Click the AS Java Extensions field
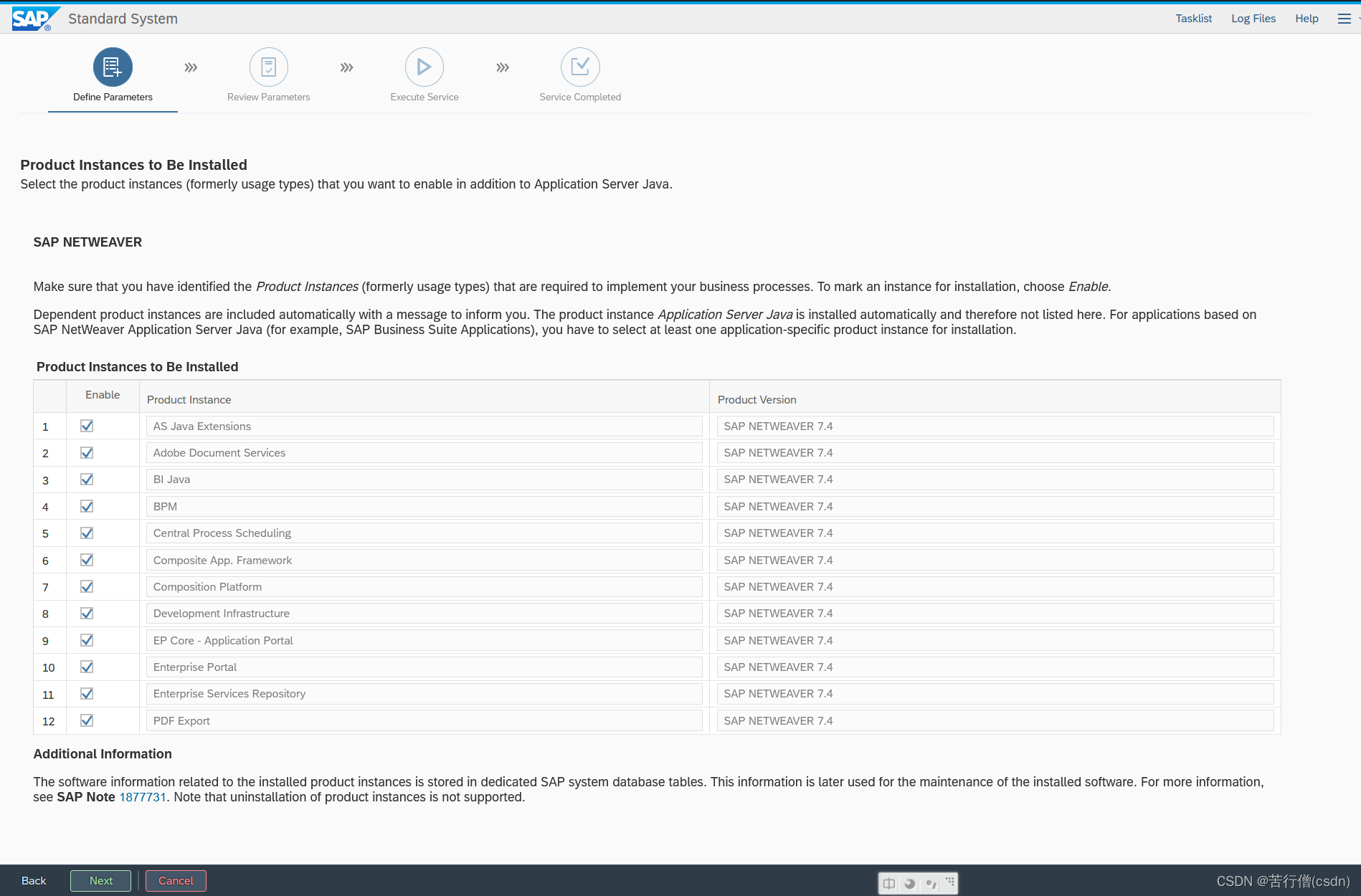The height and width of the screenshot is (896, 1361). click(x=425, y=426)
